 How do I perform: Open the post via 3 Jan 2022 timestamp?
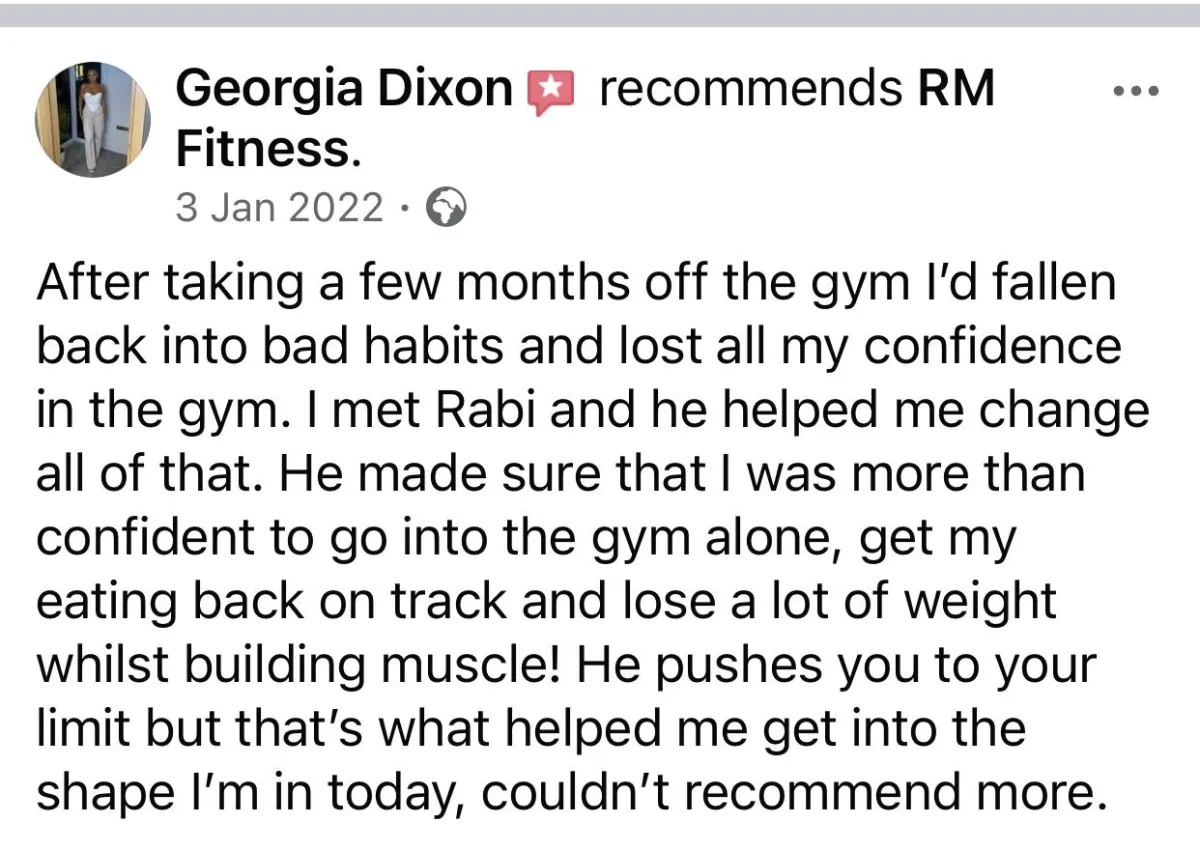point(279,208)
